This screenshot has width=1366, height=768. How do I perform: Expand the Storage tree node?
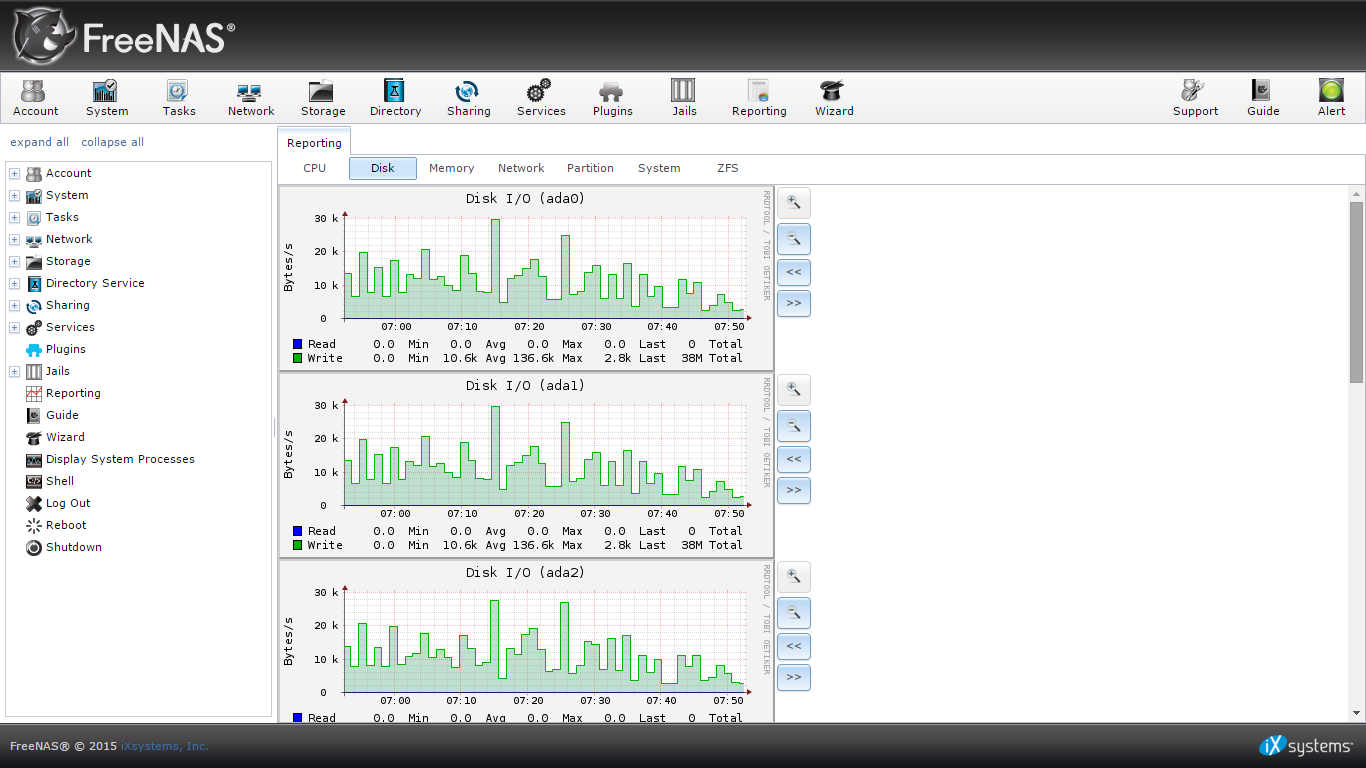coord(15,261)
